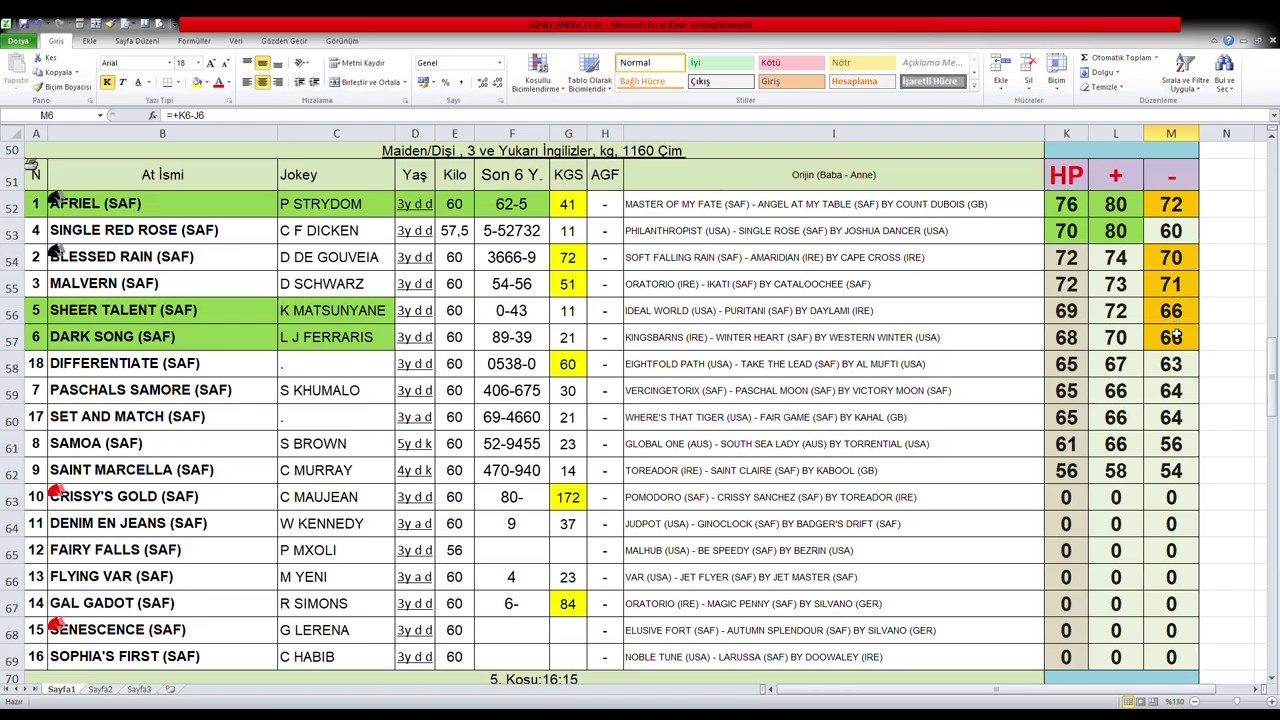Expand the cell styles gallery
Screen dimensions: 1280x720
tap(973, 86)
